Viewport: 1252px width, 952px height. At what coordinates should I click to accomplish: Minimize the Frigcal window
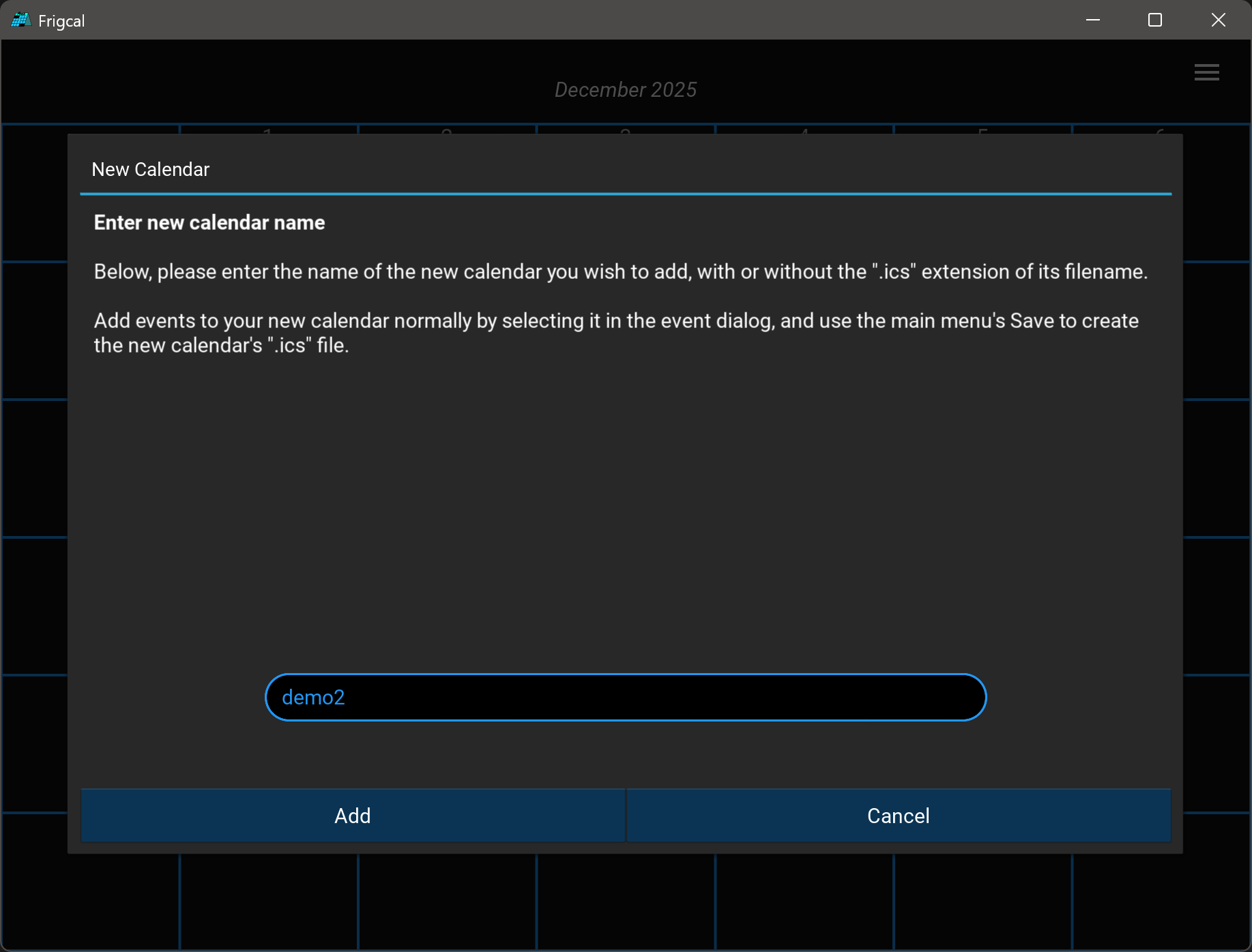pos(1093,20)
